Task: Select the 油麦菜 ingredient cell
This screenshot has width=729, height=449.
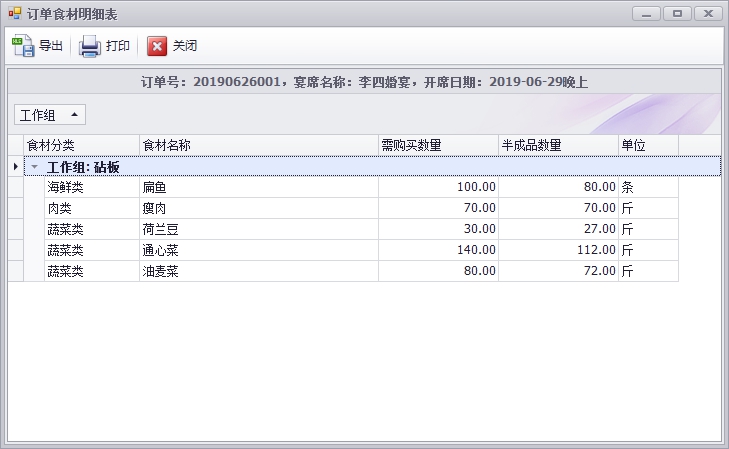Action: (259, 271)
